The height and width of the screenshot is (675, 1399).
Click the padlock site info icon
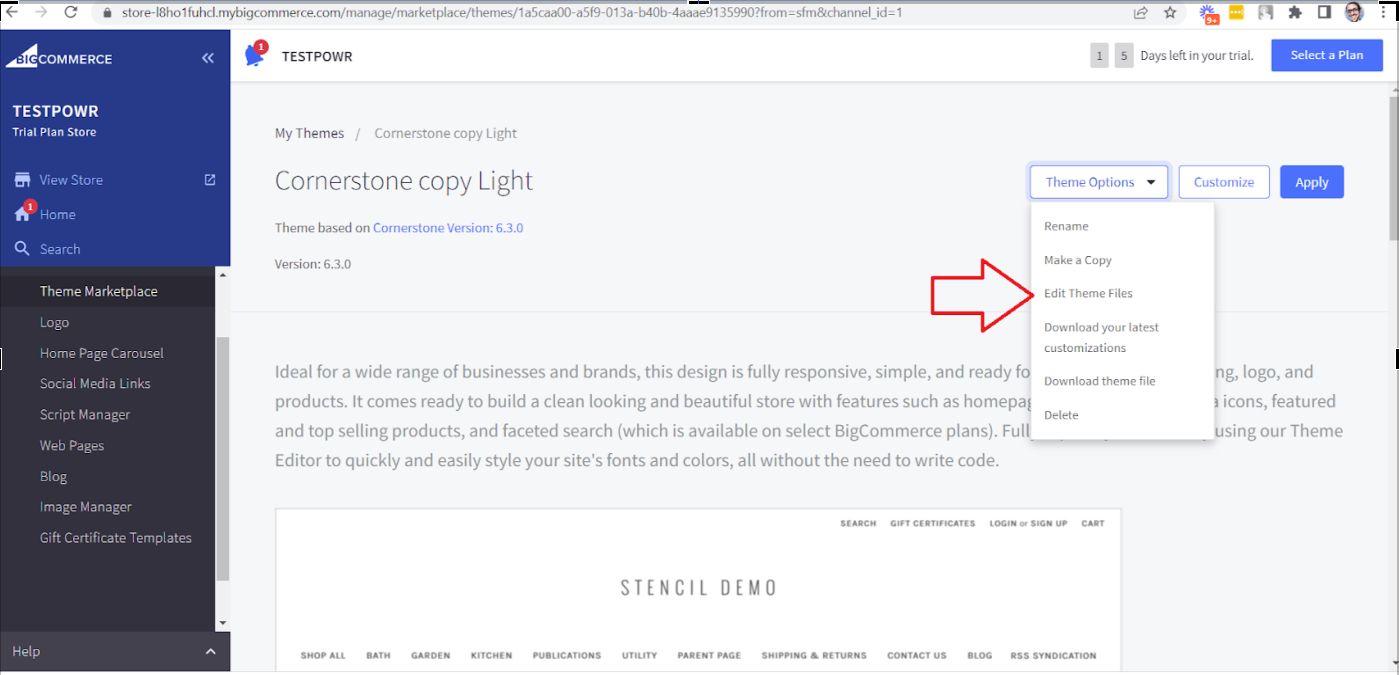point(107,13)
